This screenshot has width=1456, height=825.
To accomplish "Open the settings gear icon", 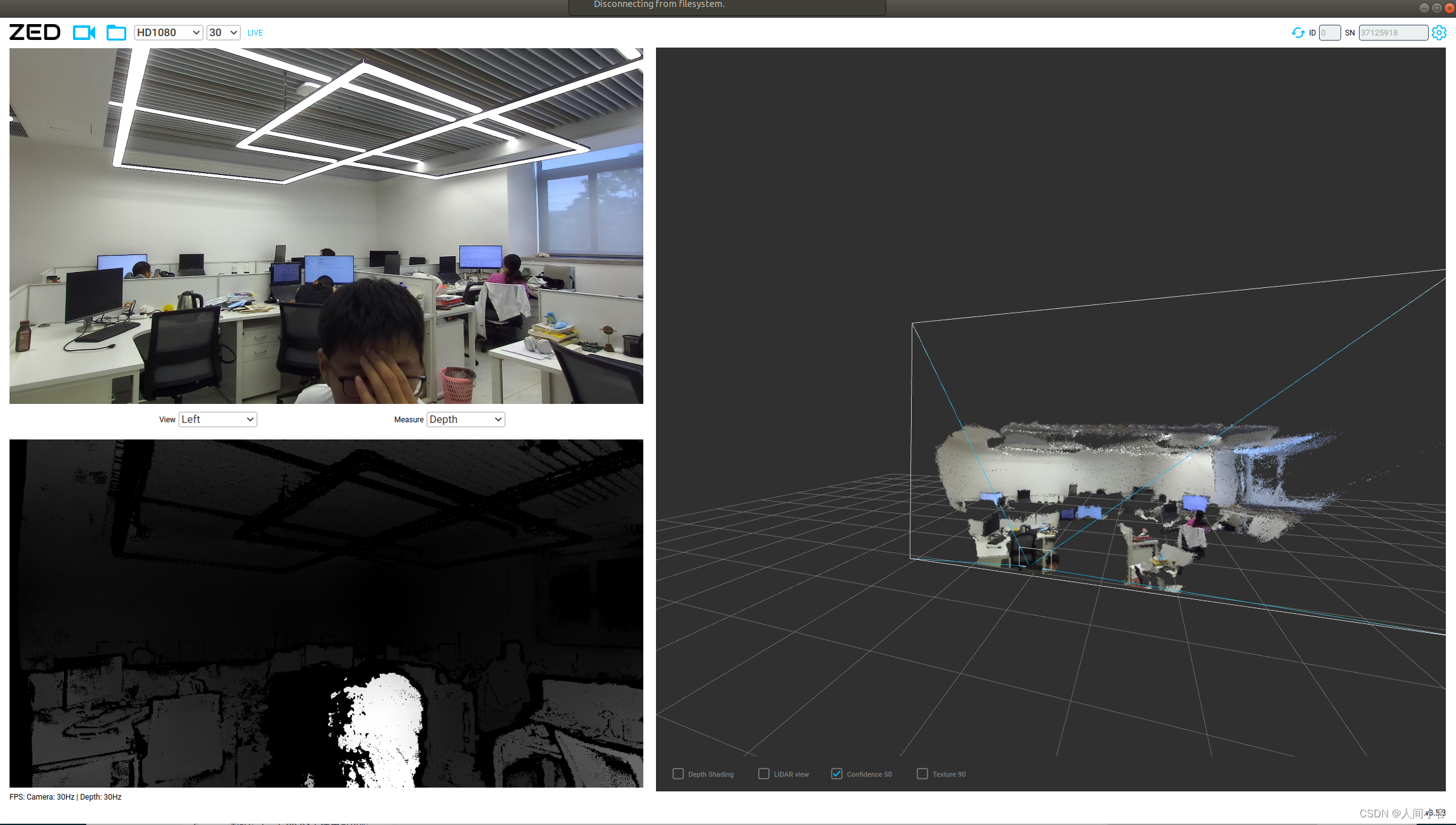I will [x=1439, y=32].
